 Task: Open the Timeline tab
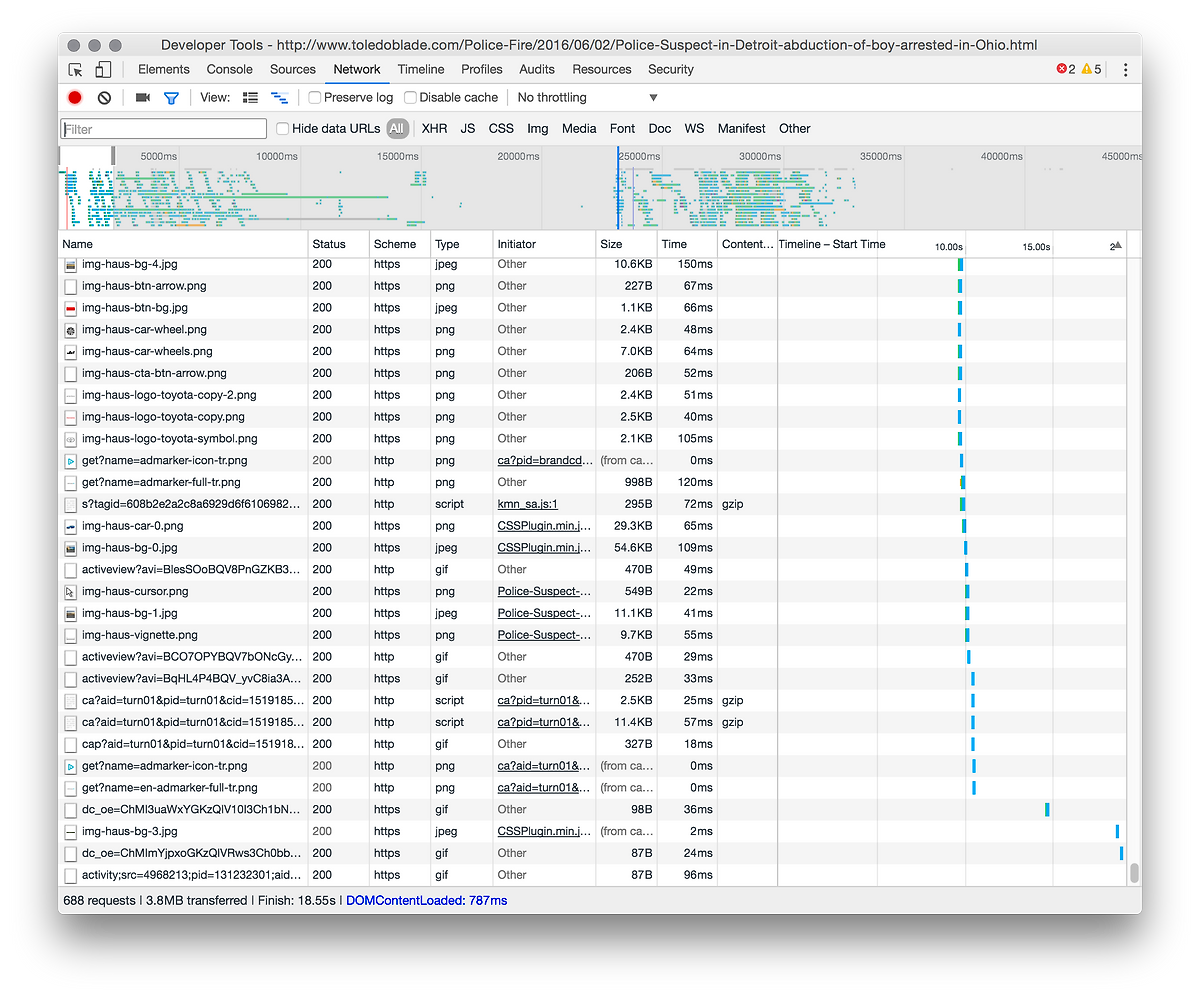pos(421,70)
